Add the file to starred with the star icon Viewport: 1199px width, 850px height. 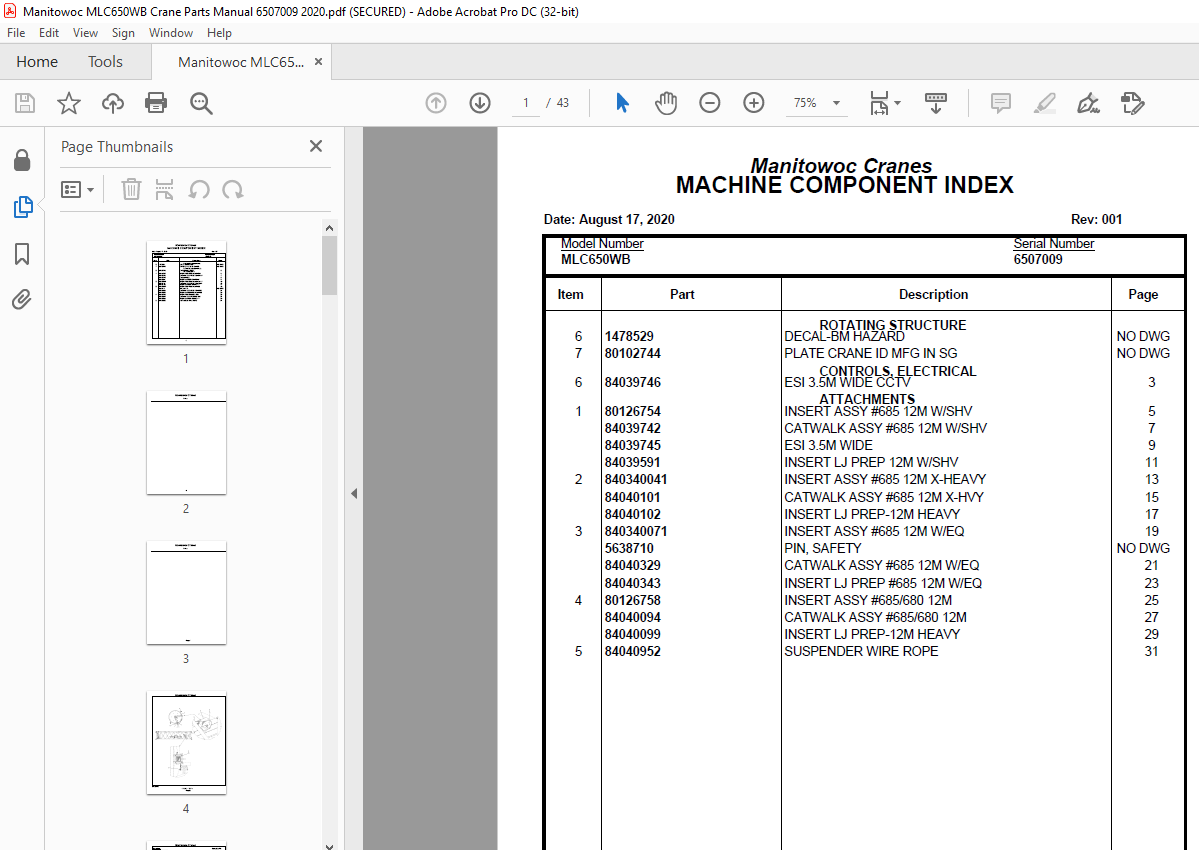pos(69,103)
